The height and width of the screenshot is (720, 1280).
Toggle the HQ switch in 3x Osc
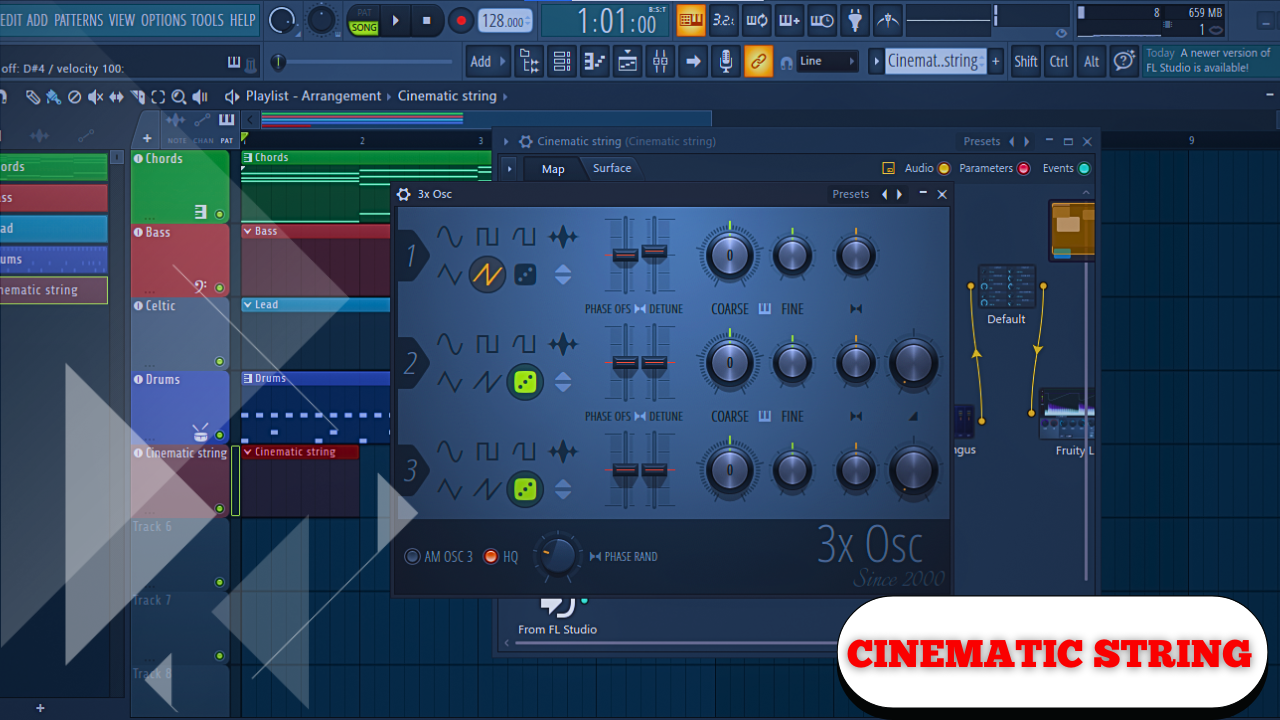click(491, 556)
